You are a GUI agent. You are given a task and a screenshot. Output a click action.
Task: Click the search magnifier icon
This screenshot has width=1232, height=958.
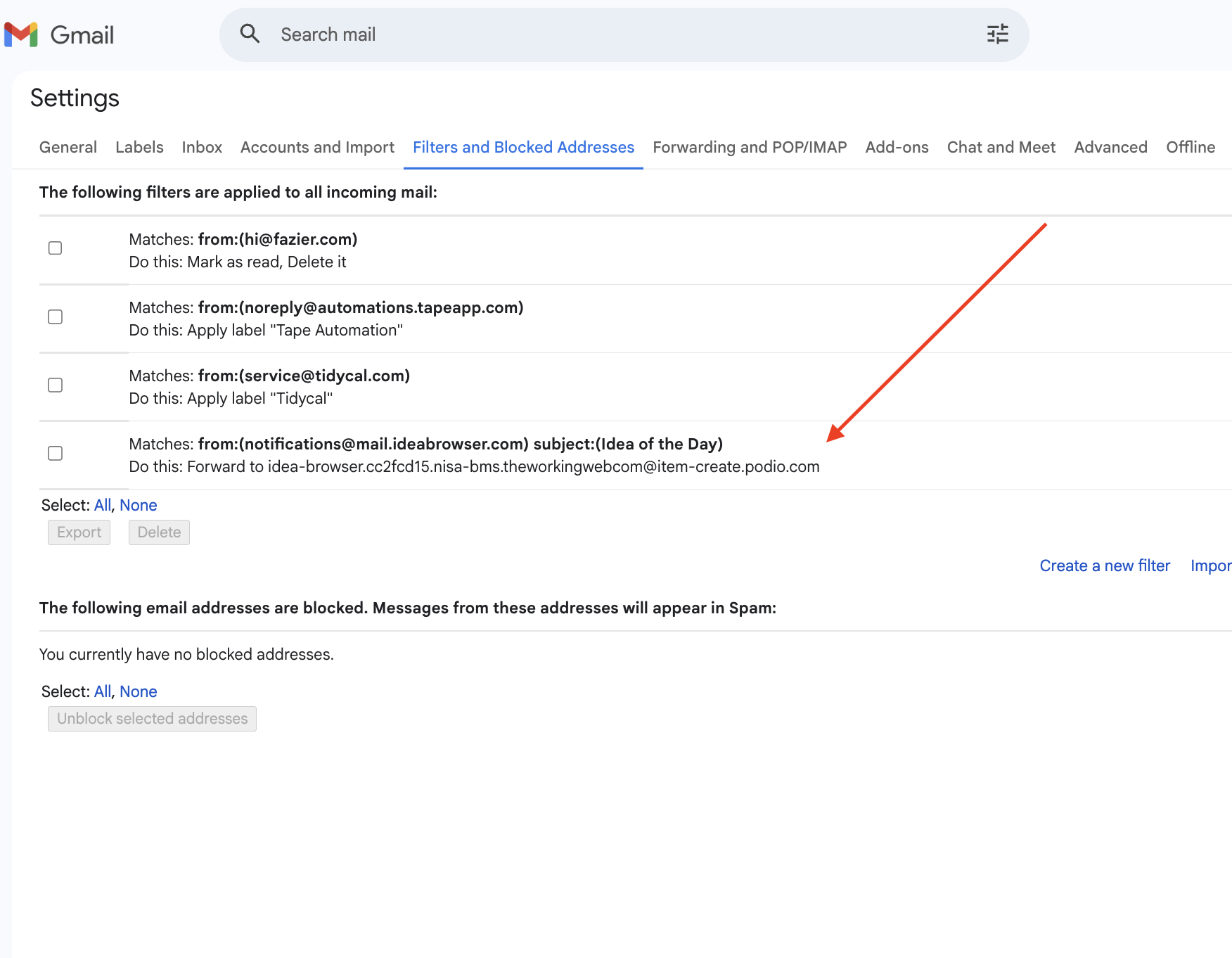point(250,34)
